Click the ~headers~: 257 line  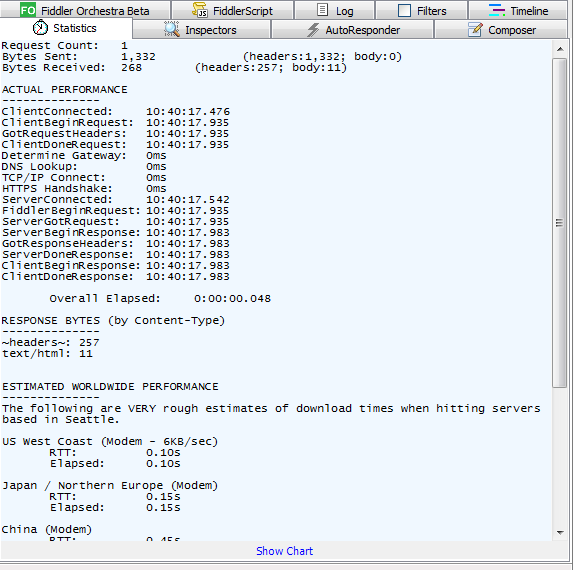point(51,343)
